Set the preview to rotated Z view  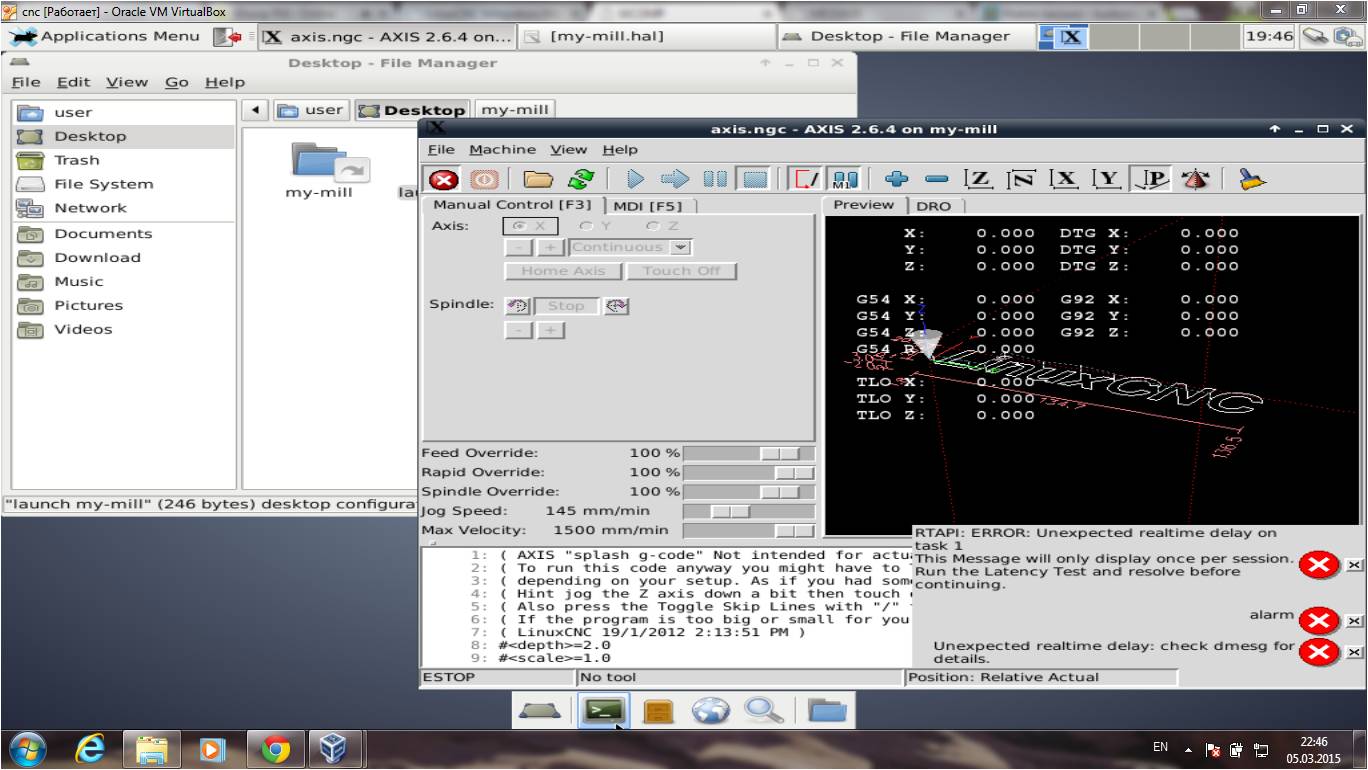click(1021, 180)
